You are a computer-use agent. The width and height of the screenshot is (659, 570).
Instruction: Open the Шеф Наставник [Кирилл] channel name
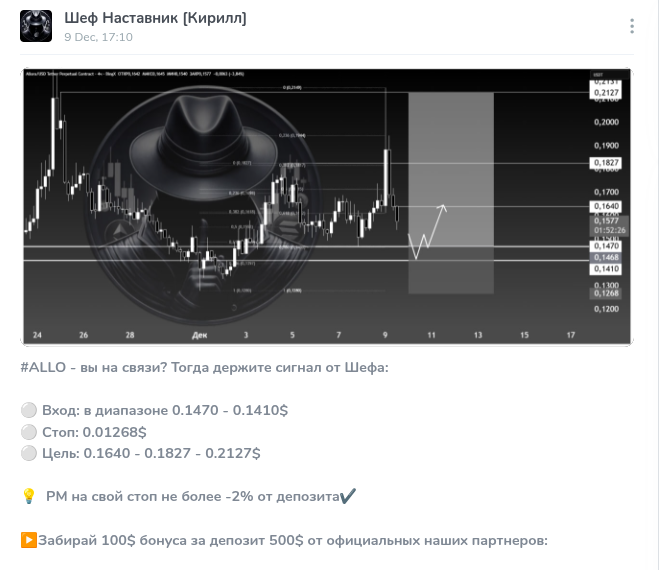pyautogui.click(x=155, y=18)
